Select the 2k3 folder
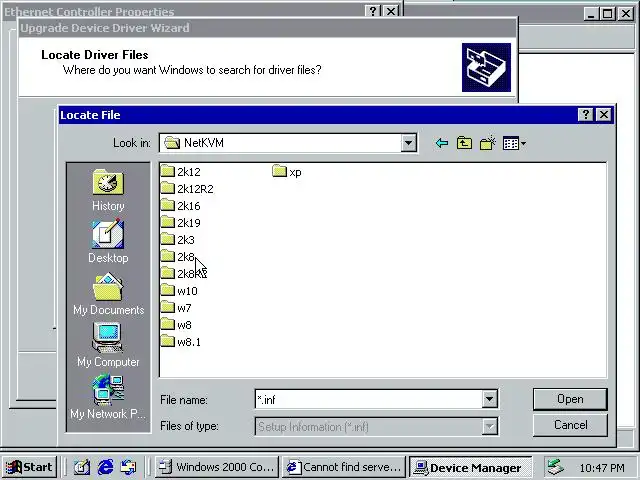 178,240
